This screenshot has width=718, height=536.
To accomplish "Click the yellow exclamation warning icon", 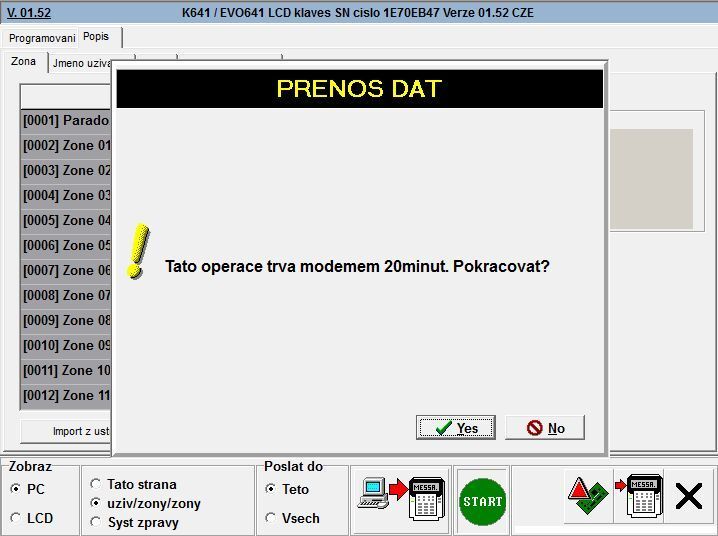I will point(139,251).
